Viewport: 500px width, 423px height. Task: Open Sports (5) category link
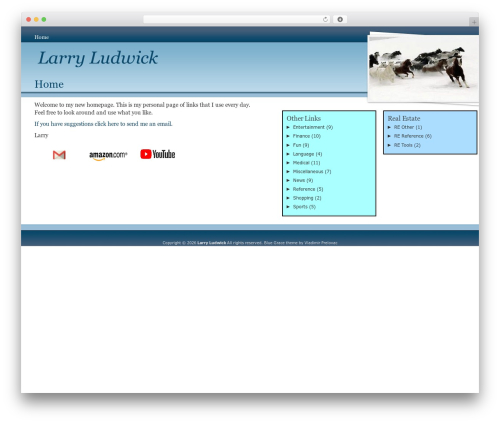pos(304,207)
